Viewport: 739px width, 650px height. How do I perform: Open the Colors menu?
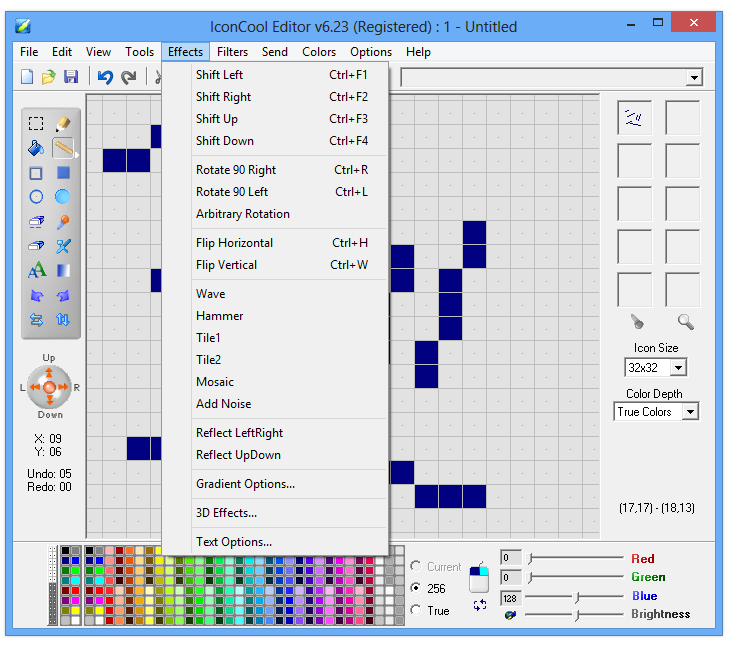point(319,52)
